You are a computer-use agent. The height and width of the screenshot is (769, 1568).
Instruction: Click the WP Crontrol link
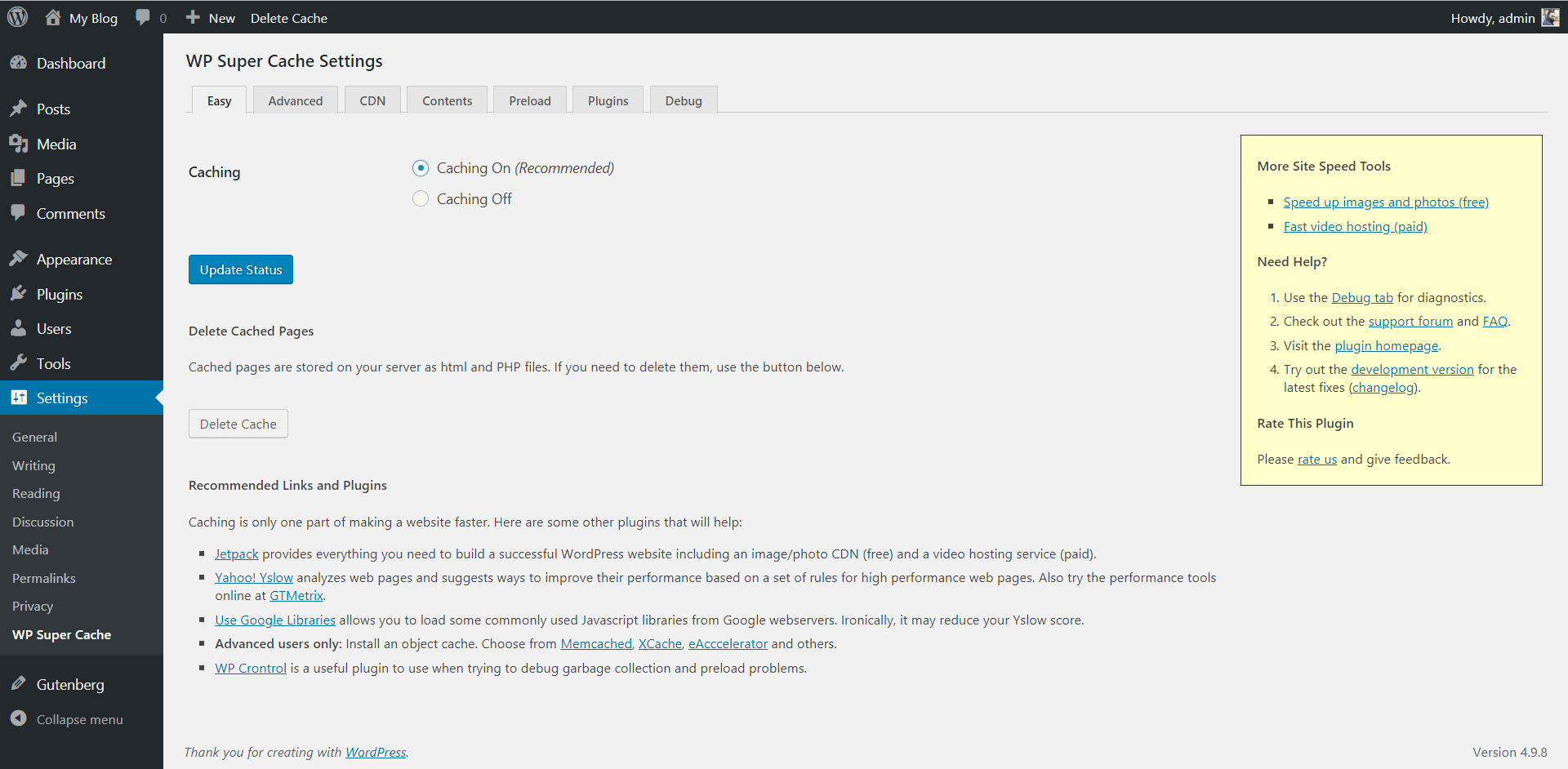251,668
